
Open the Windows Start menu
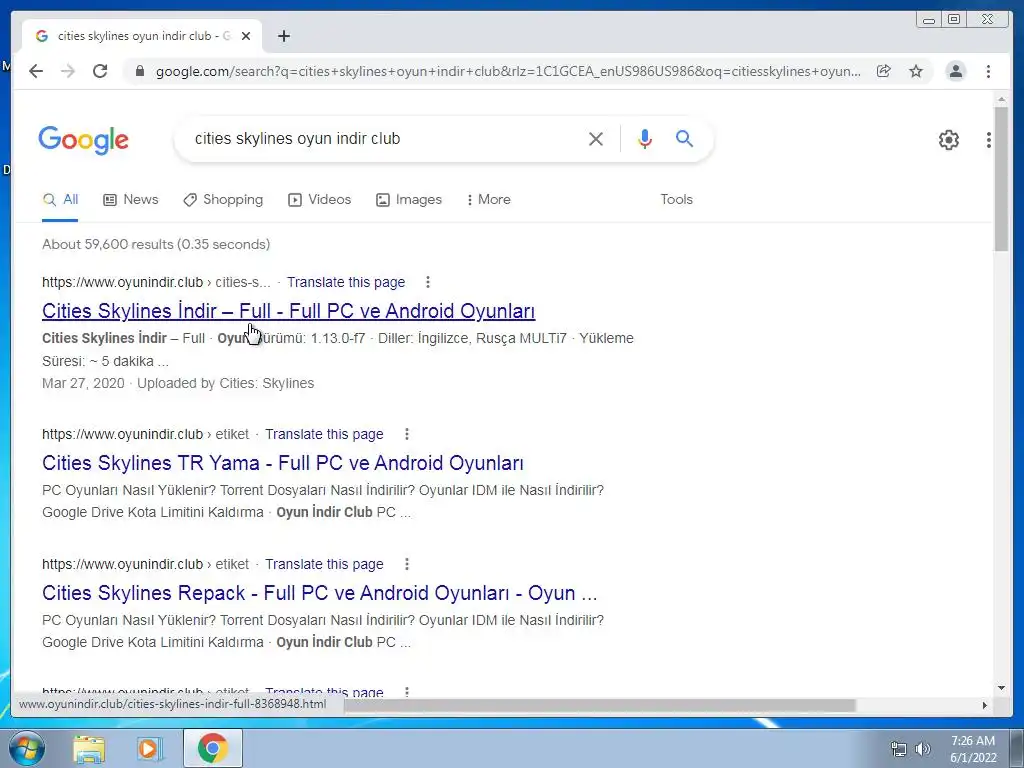click(x=26, y=748)
